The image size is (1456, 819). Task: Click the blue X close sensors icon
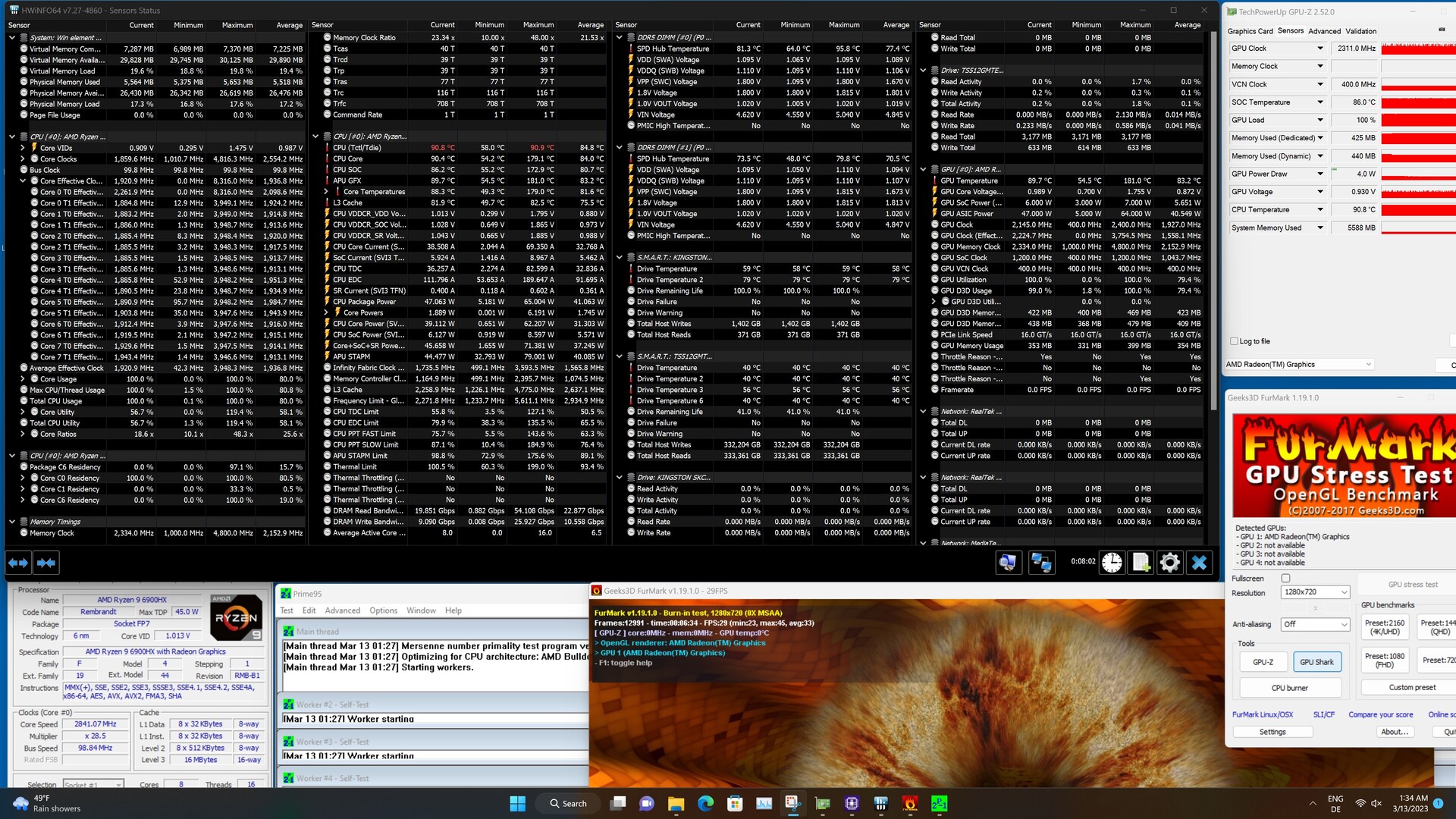[1199, 563]
